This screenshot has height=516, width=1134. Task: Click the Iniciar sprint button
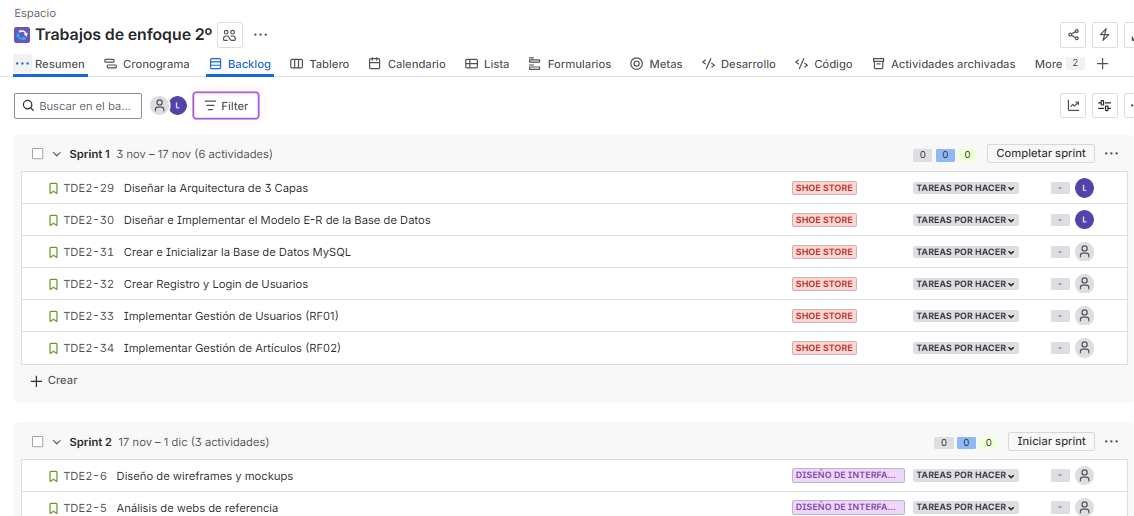(x=1051, y=441)
